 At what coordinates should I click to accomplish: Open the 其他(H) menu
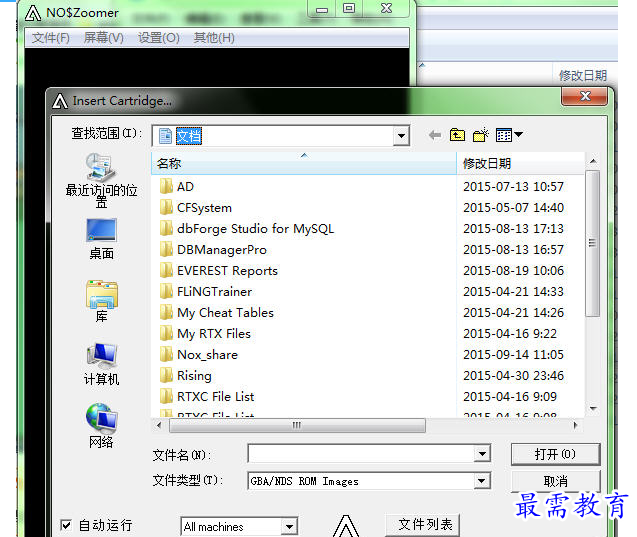214,38
